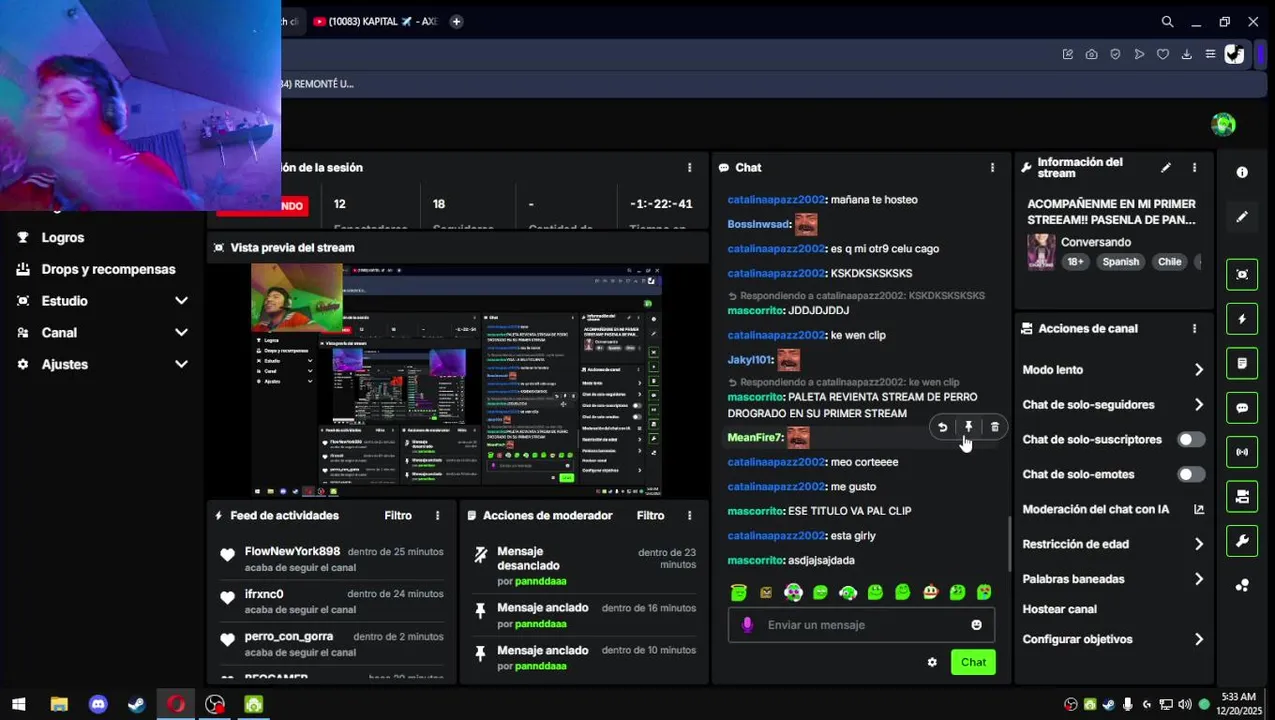Open emote picker smiley in message box

tap(976, 625)
